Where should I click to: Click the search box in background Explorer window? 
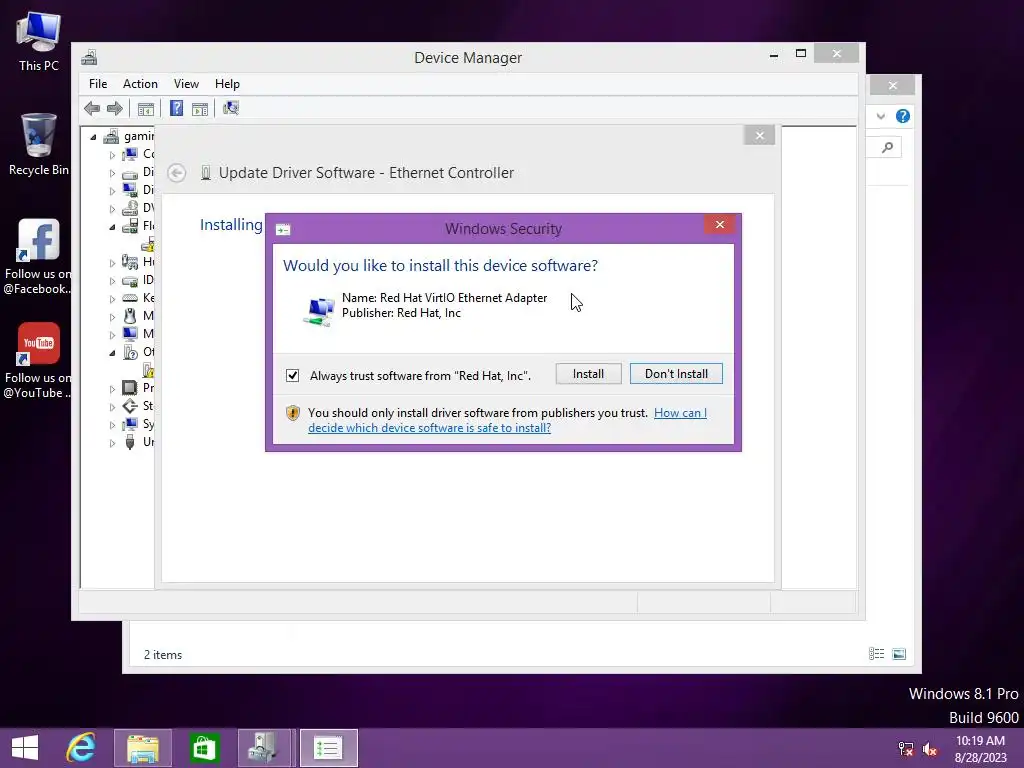(884, 148)
